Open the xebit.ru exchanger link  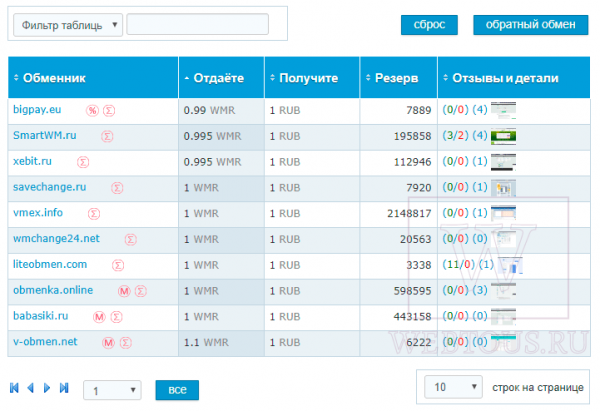(33, 161)
